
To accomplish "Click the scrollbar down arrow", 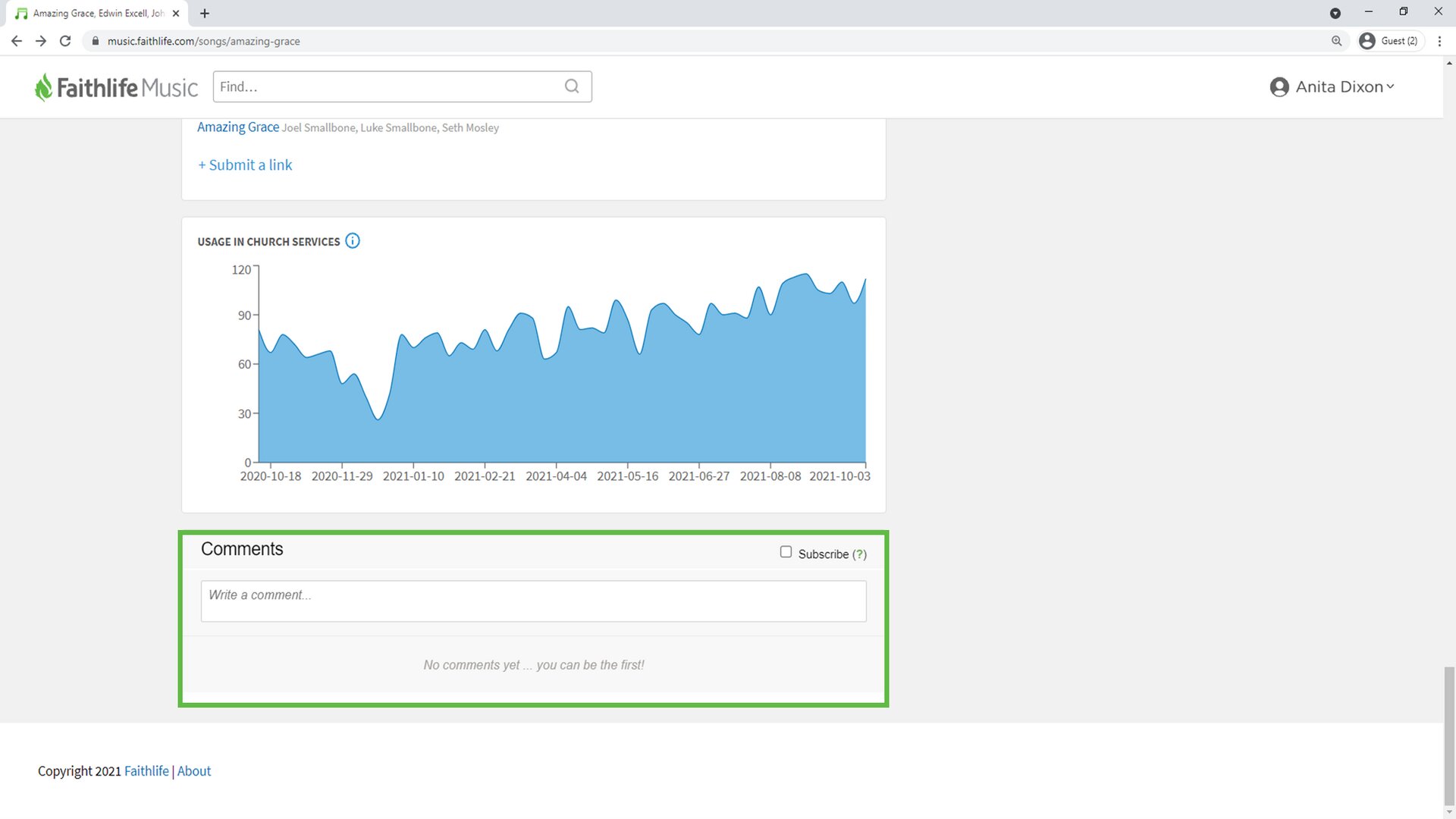I will pos(1449,812).
